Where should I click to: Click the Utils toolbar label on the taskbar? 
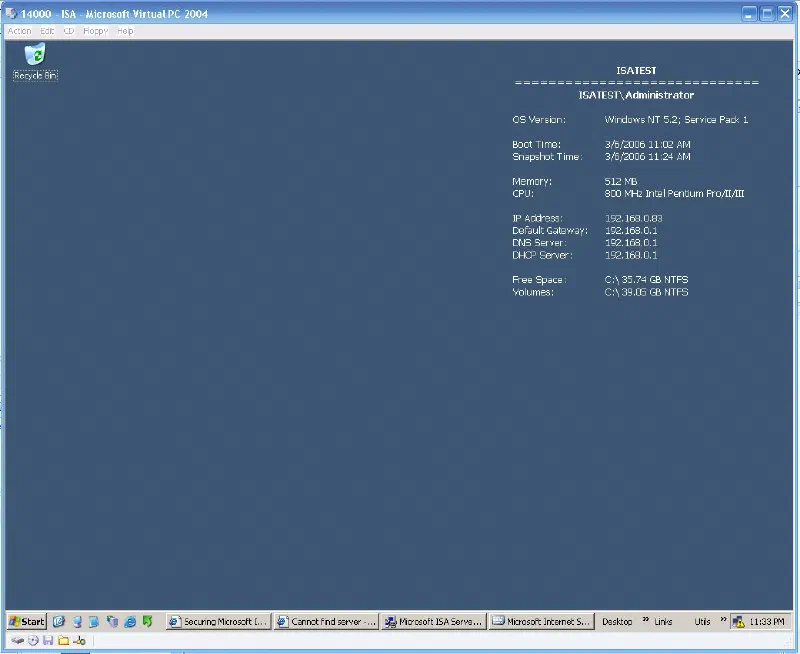[x=702, y=621]
